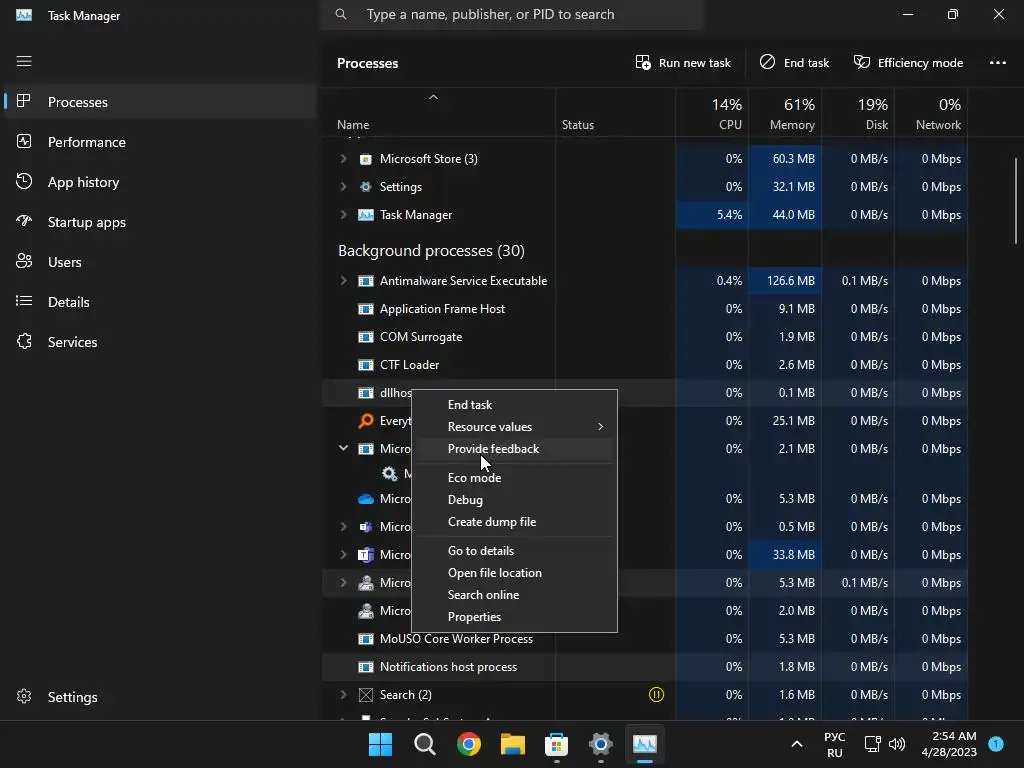The image size is (1024, 768).
Task: Choose Go to details
Action: [x=514, y=551]
